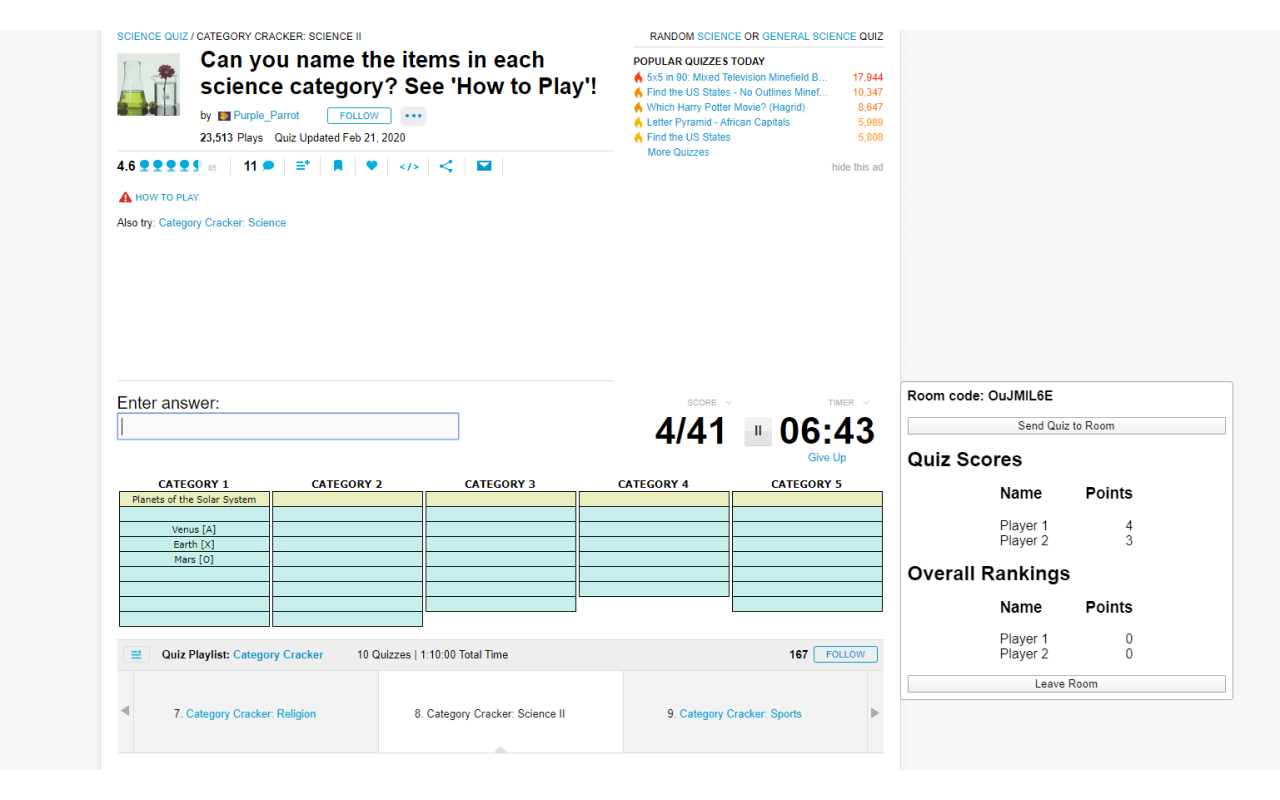The image size is (1280, 800).
Task: Click the Earth [X] cell
Action: (x=194, y=544)
